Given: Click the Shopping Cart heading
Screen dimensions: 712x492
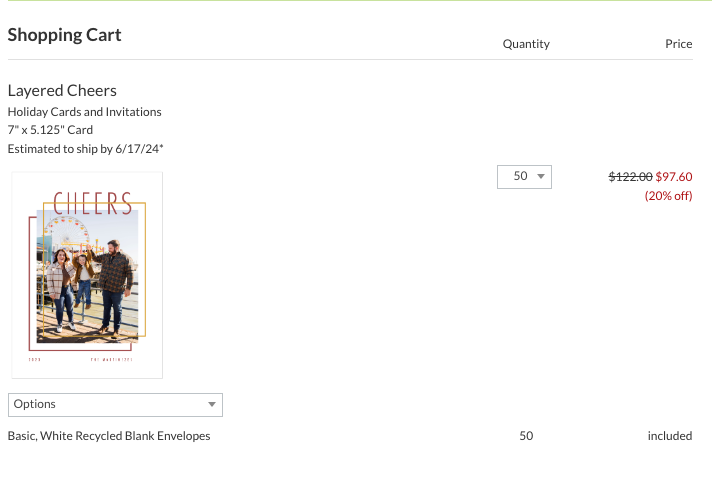Looking at the screenshot, I should click(64, 35).
